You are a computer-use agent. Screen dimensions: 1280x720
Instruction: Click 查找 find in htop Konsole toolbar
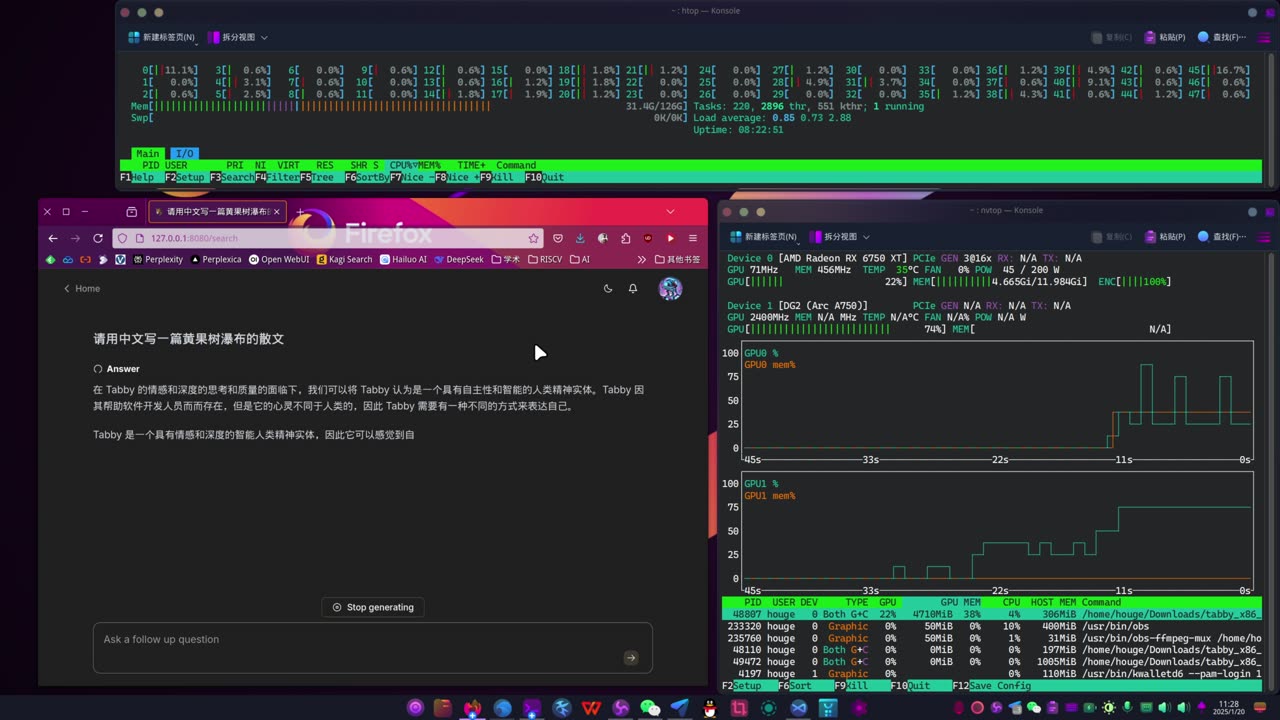click(x=1222, y=37)
